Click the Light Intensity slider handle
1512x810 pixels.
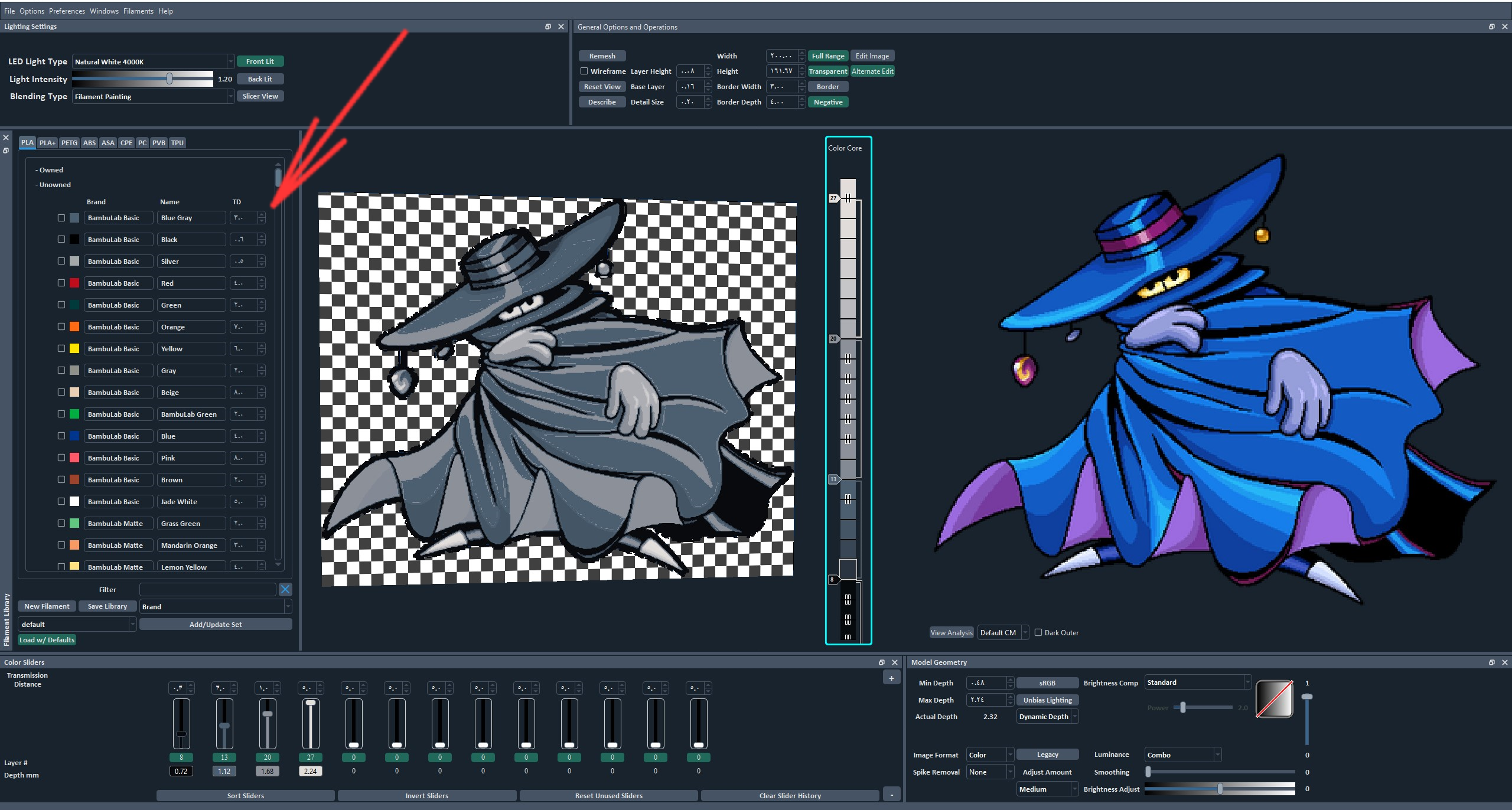pyautogui.click(x=170, y=79)
